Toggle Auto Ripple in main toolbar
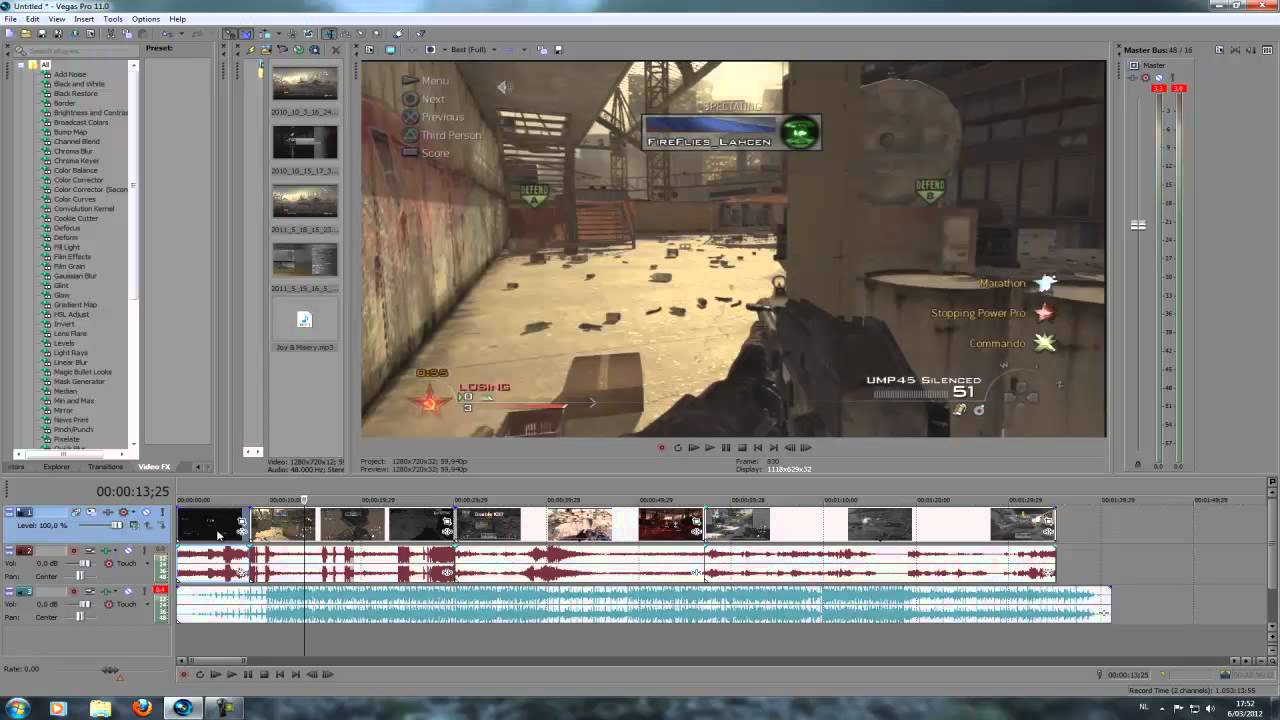This screenshot has height=720, width=1280. [x=264, y=34]
